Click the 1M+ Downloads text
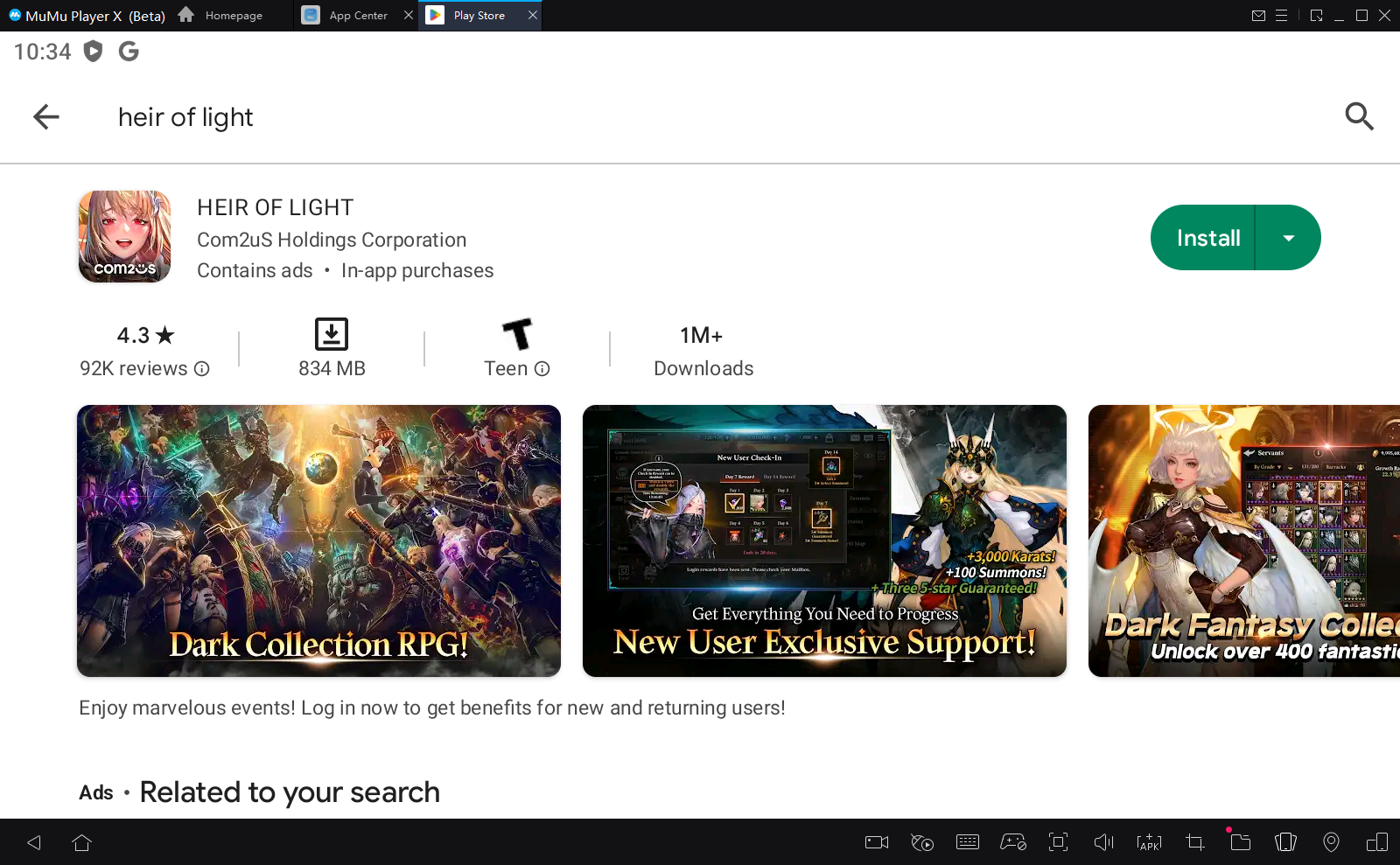The width and height of the screenshot is (1400, 865). pyautogui.click(x=703, y=352)
